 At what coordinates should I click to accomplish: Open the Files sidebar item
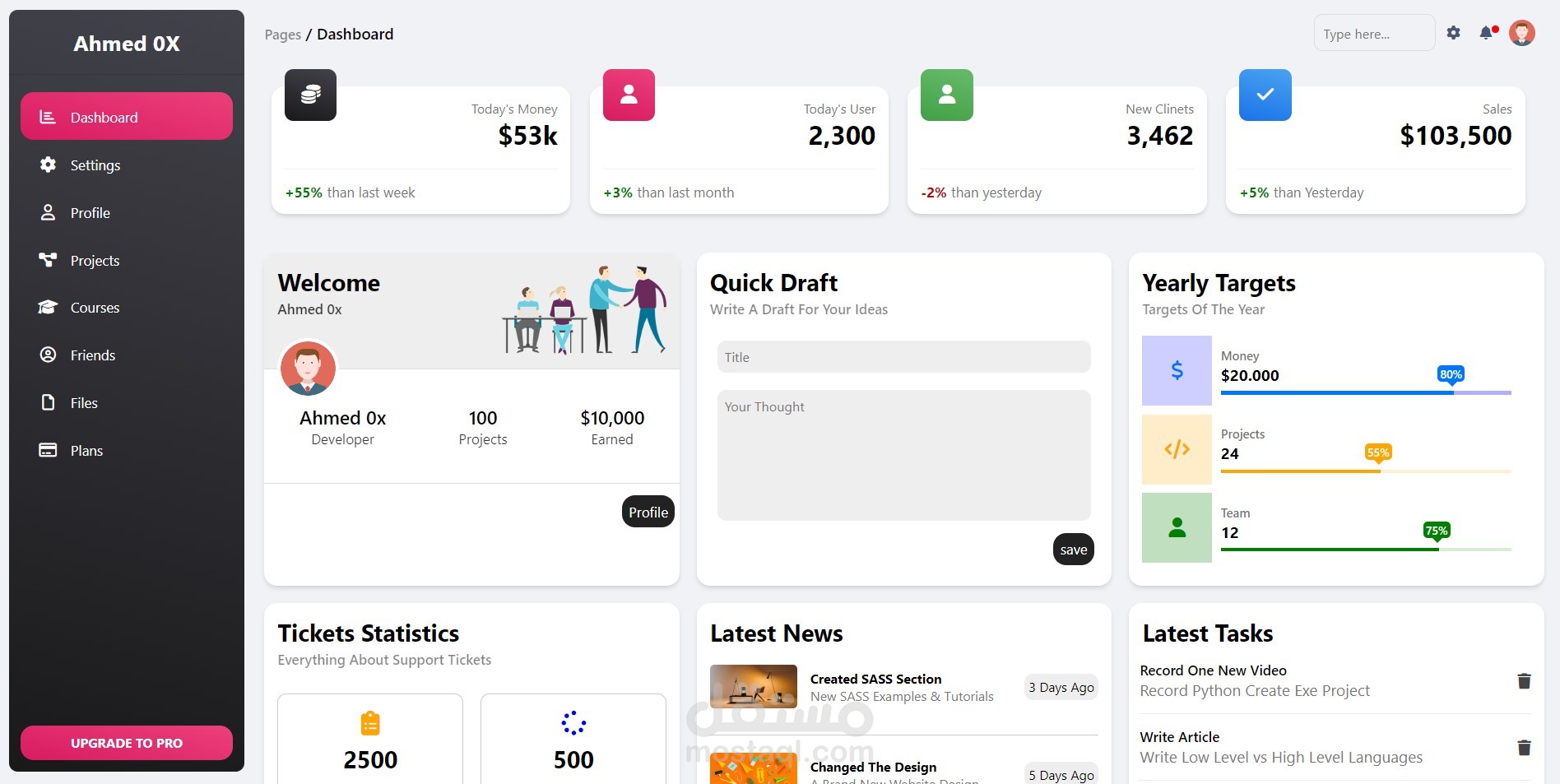pos(127,402)
